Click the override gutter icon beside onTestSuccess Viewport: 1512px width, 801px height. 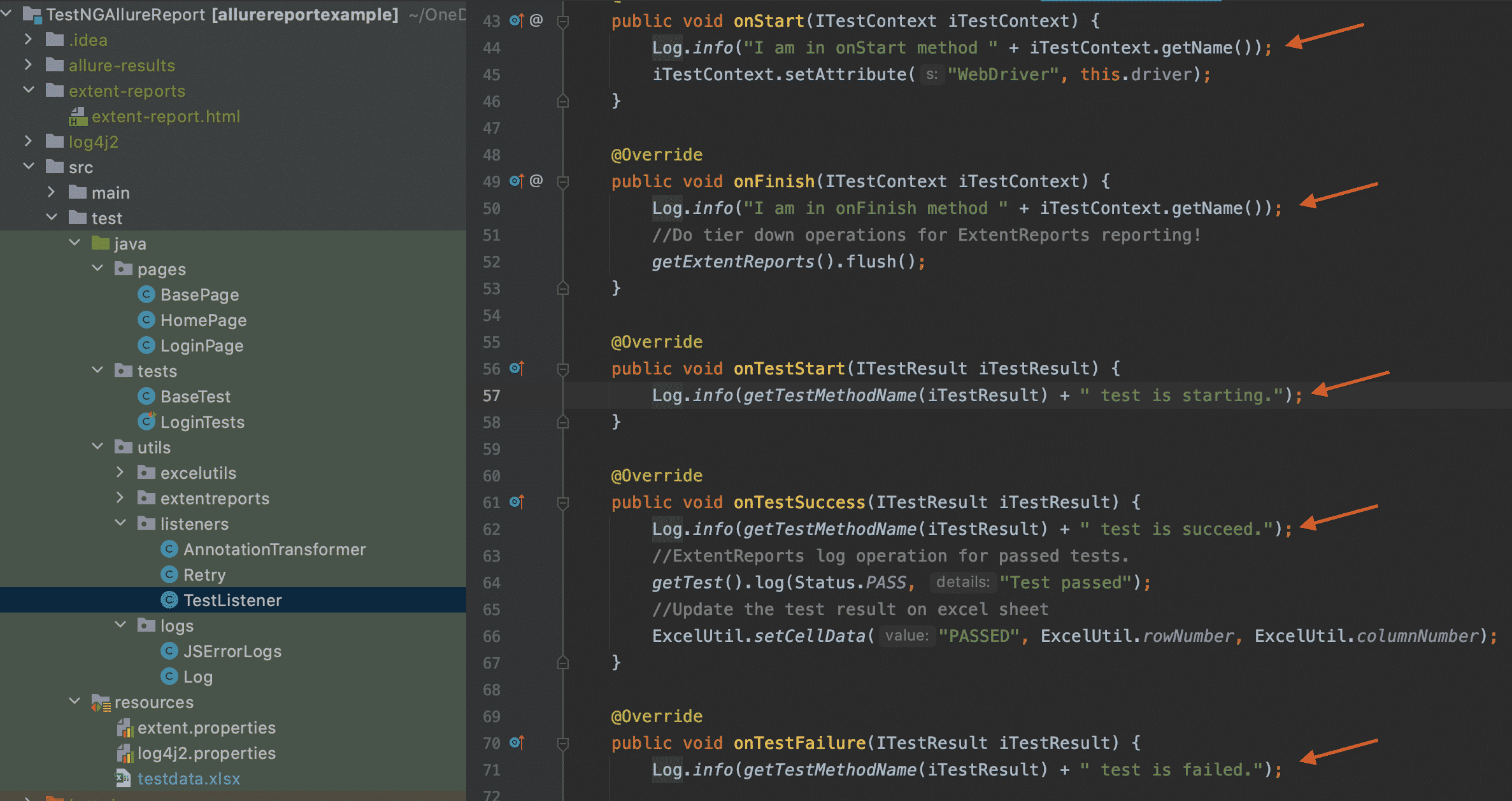517,502
